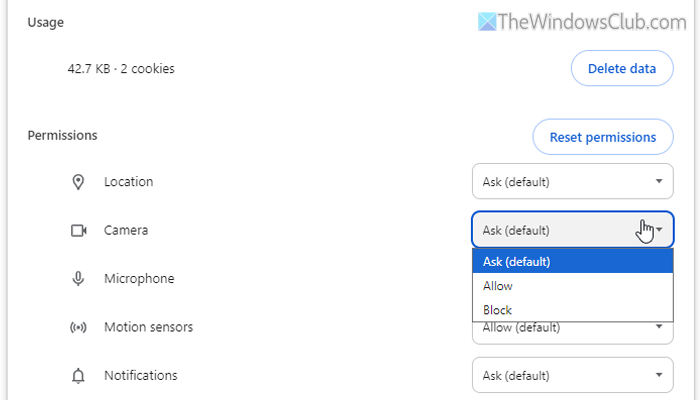Click the Microphone permission label
The image size is (700, 400).
[139, 279]
